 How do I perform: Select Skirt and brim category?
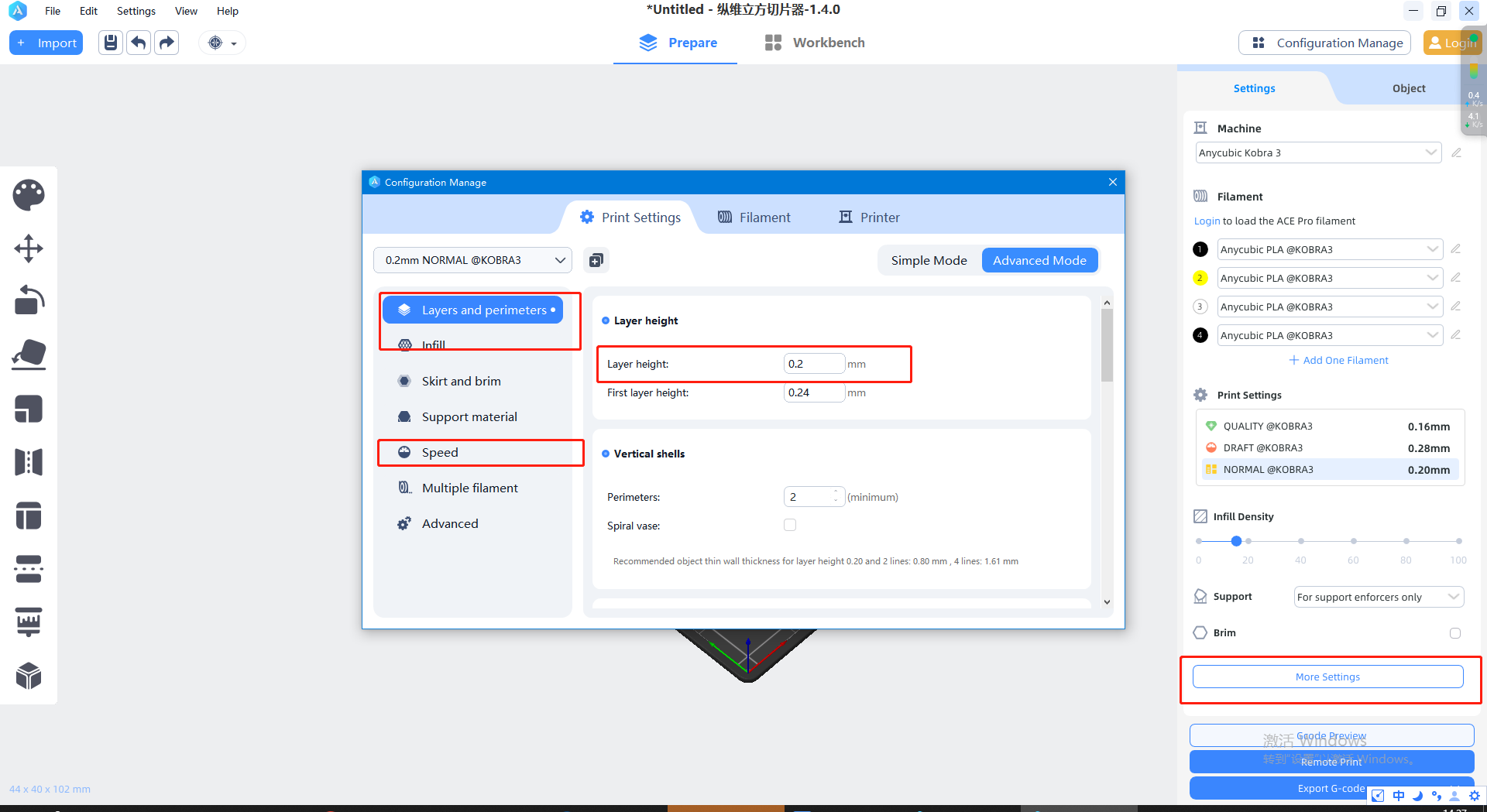(461, 381)
